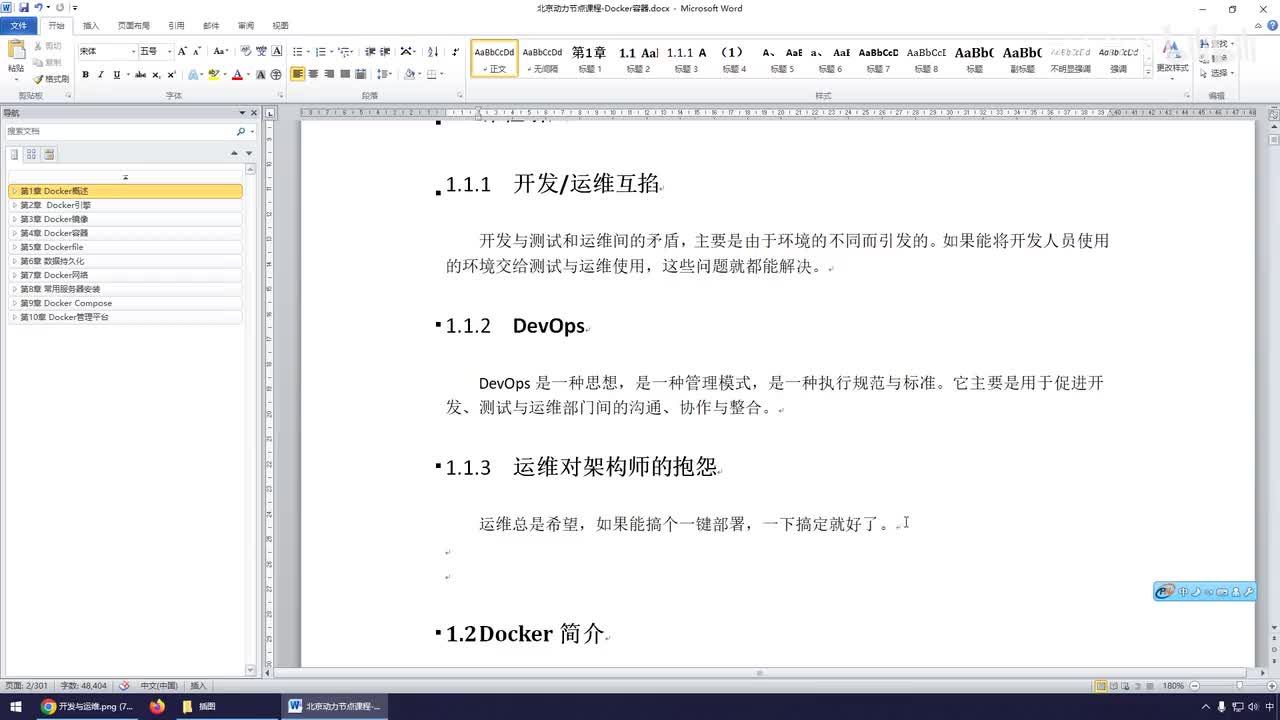The width and height of the screenshot is (1280, 720).
Task: Open the 文件 (File) tab
Action: [19, 26]
